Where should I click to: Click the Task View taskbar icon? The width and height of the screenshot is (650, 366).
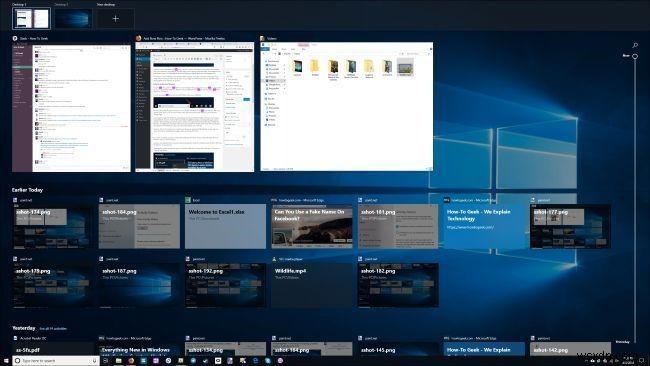point(105,361)
